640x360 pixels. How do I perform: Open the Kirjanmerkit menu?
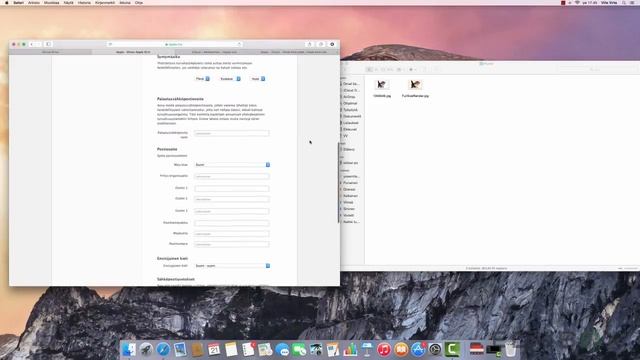point(105,2)
